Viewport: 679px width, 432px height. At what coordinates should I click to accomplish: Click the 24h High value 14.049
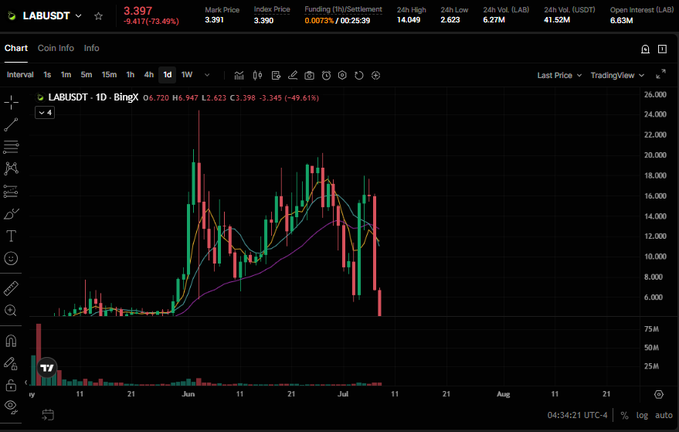[x=408, y=20]
